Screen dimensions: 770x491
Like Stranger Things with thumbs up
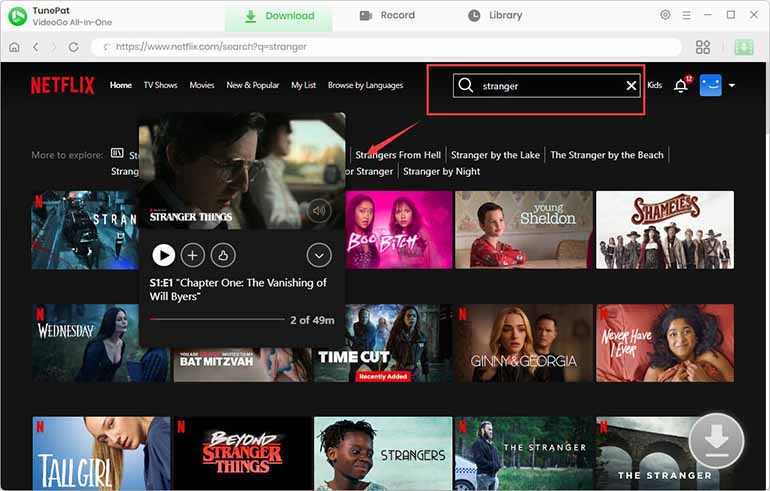coord(223,255)
